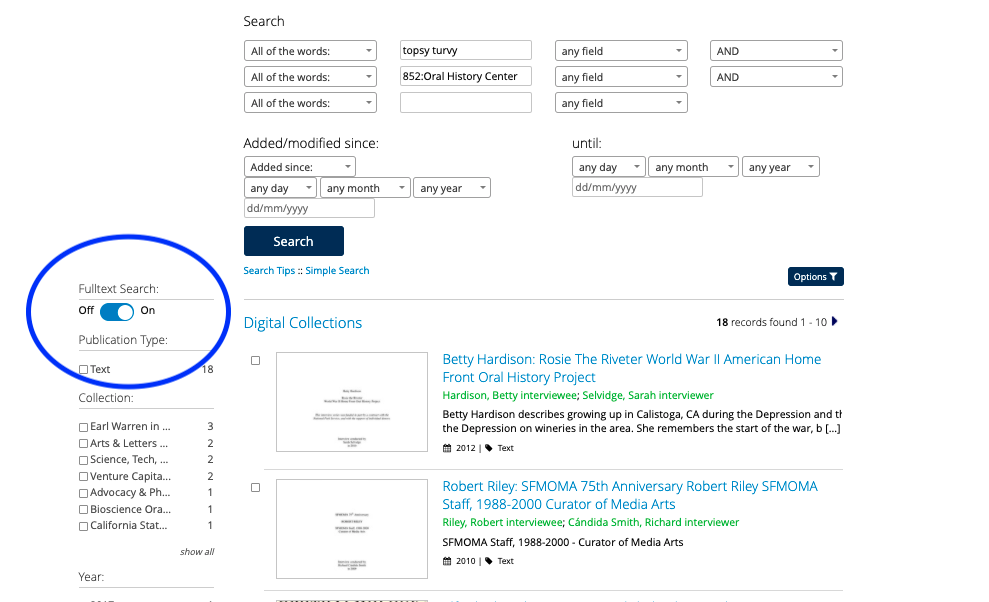Select the Betty Hardison record checkbox
Image resolution: width=989 pixels, height=602 pixels.
coord(255,361)
